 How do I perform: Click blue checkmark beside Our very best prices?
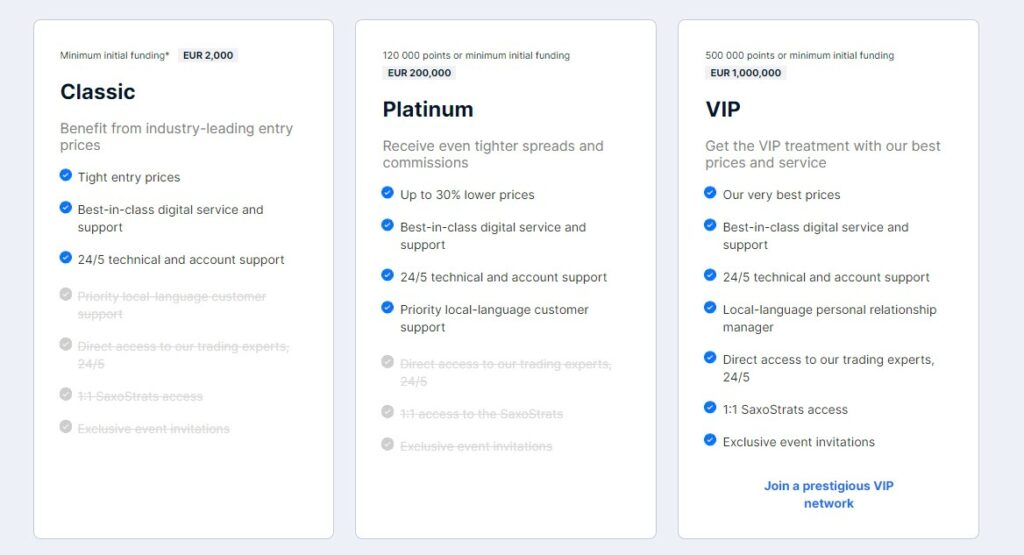(x=710, y=193)
